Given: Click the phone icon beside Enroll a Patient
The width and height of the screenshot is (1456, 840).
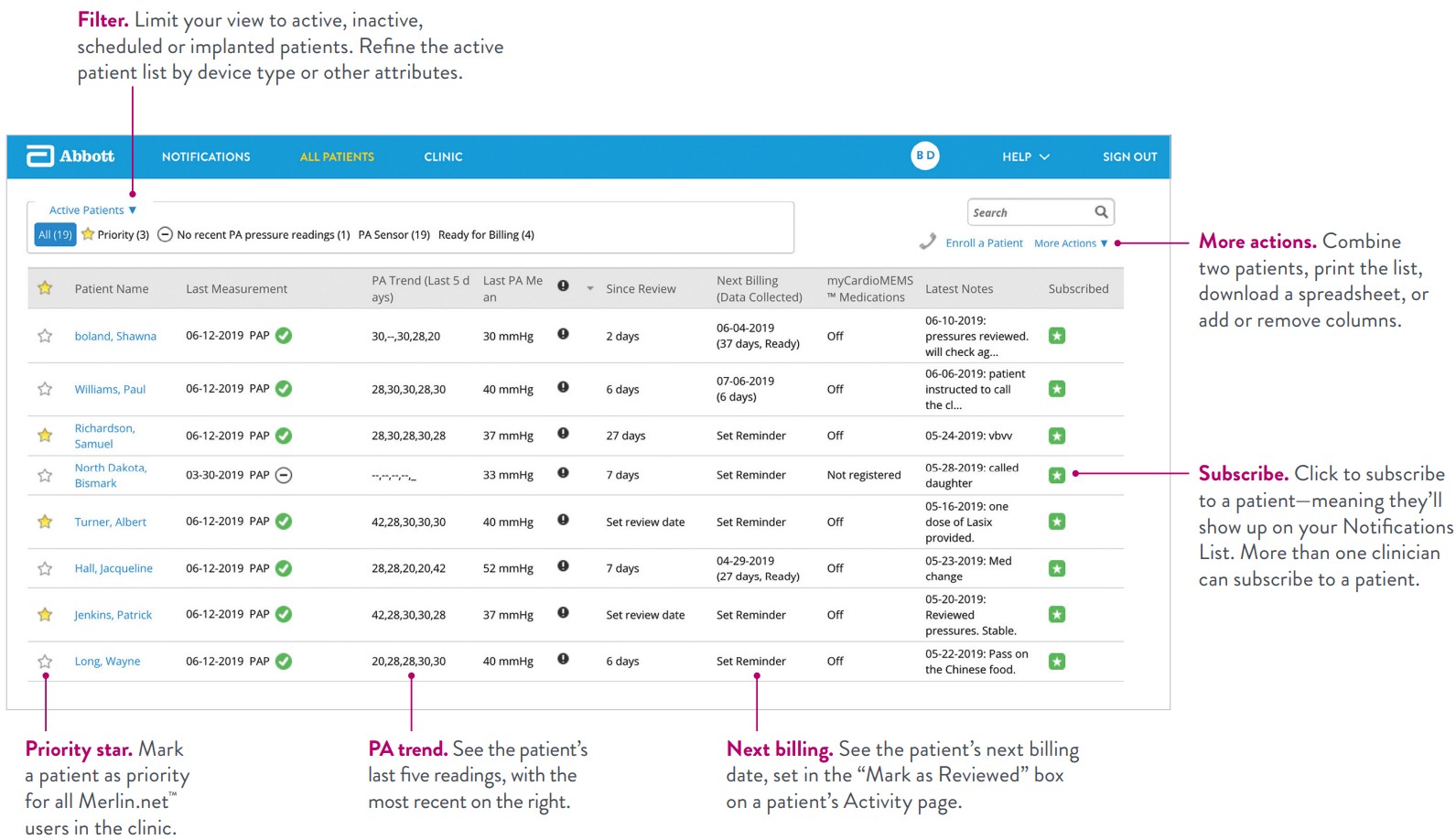Looking at the screenshot, I should click(928, 242).
